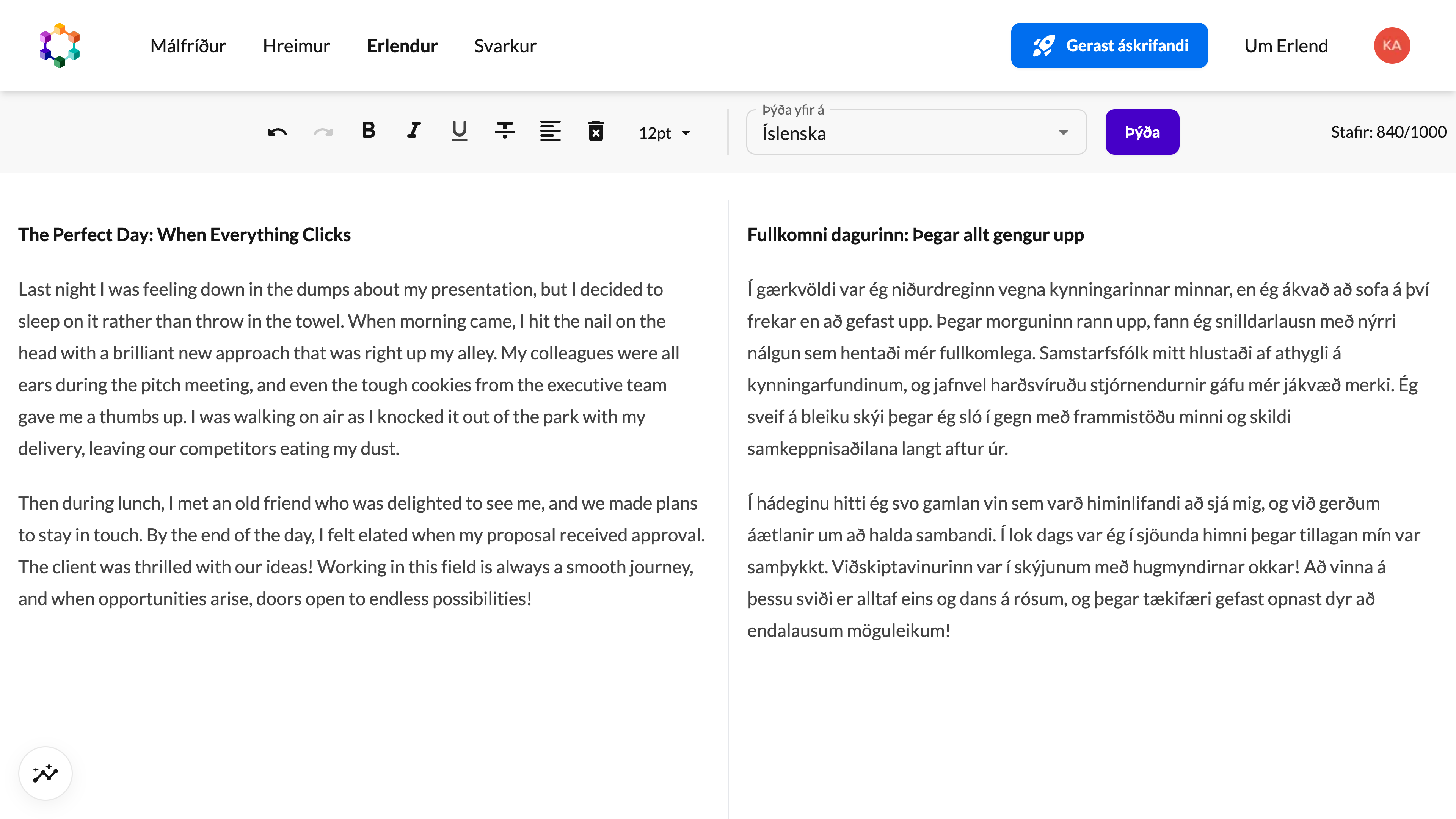Click the greyed redo arrow
Screen dimensions: 1456x819
pyautogui.click(x=323, y=132)
